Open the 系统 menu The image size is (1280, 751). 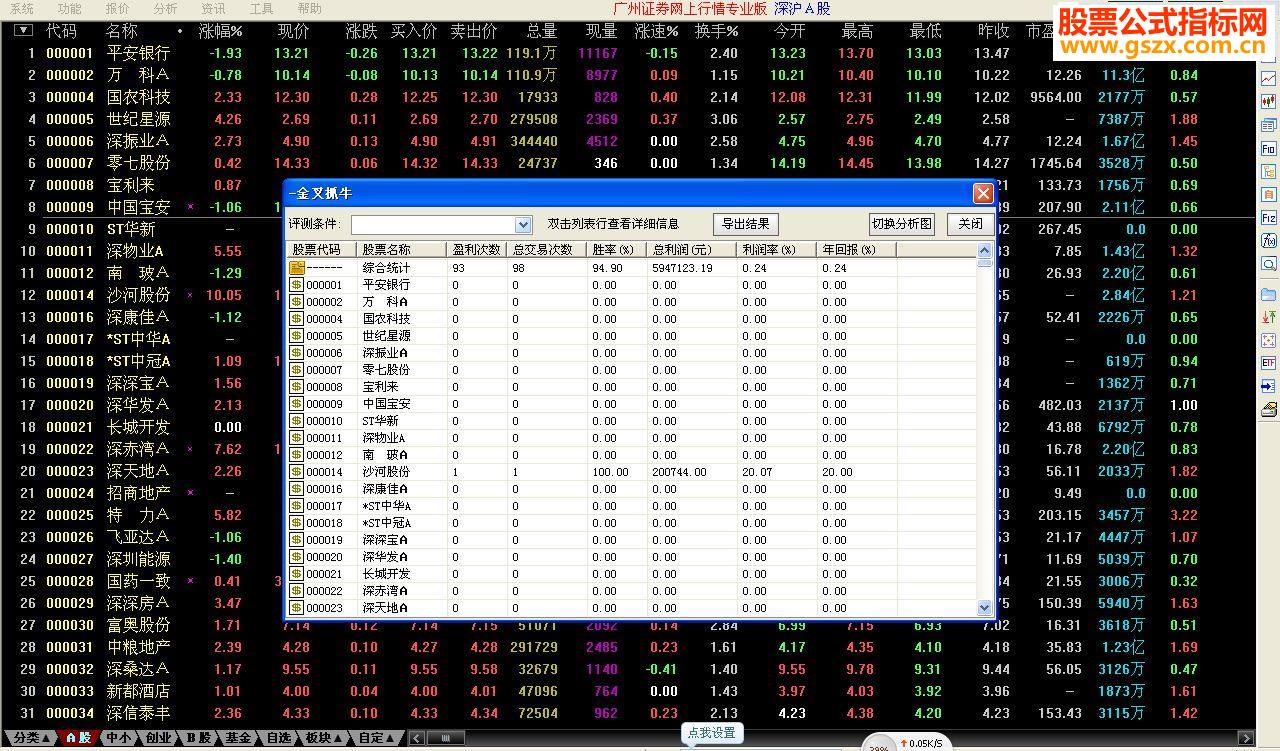22,8
